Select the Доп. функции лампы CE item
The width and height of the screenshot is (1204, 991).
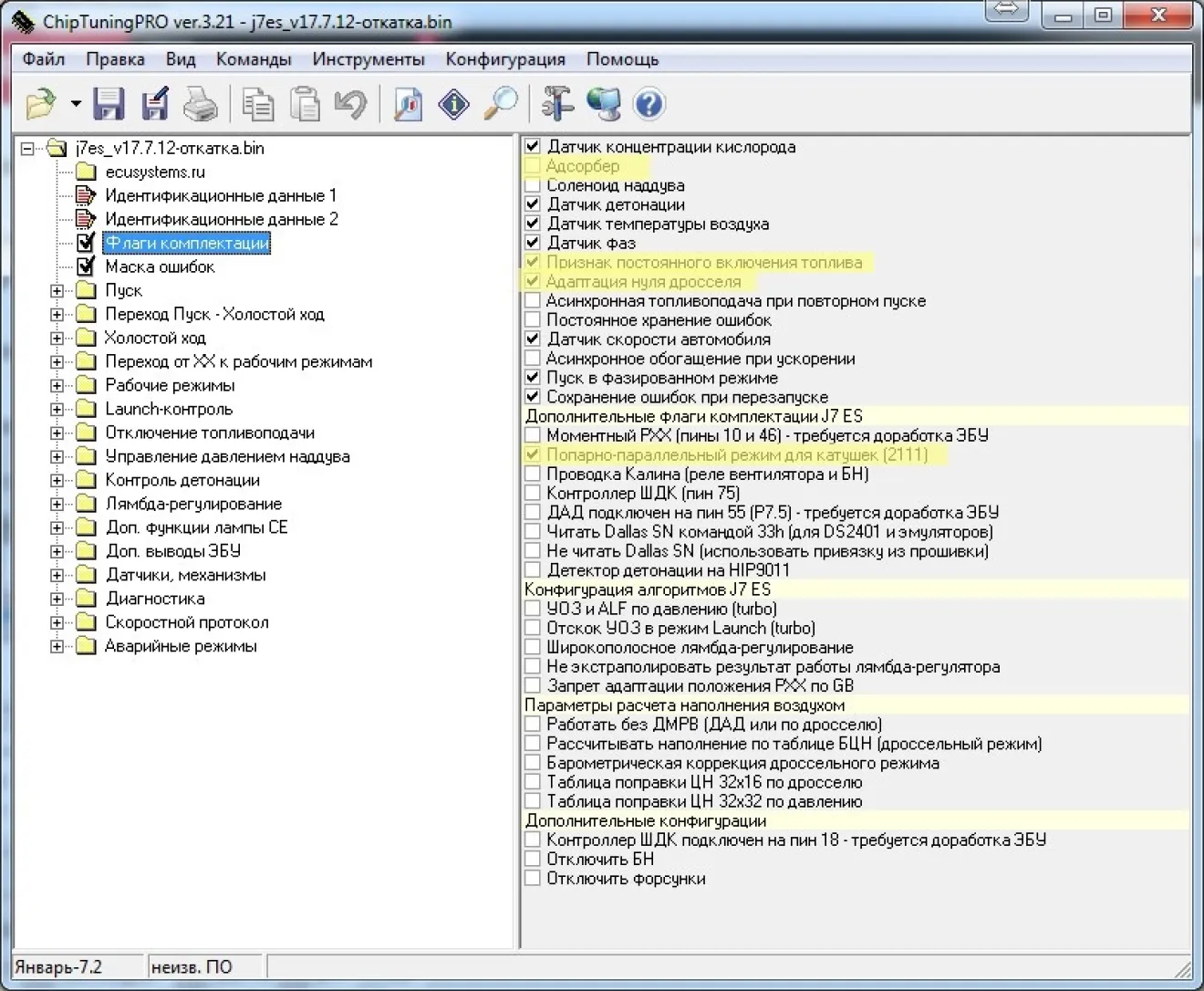click(196, 527)
